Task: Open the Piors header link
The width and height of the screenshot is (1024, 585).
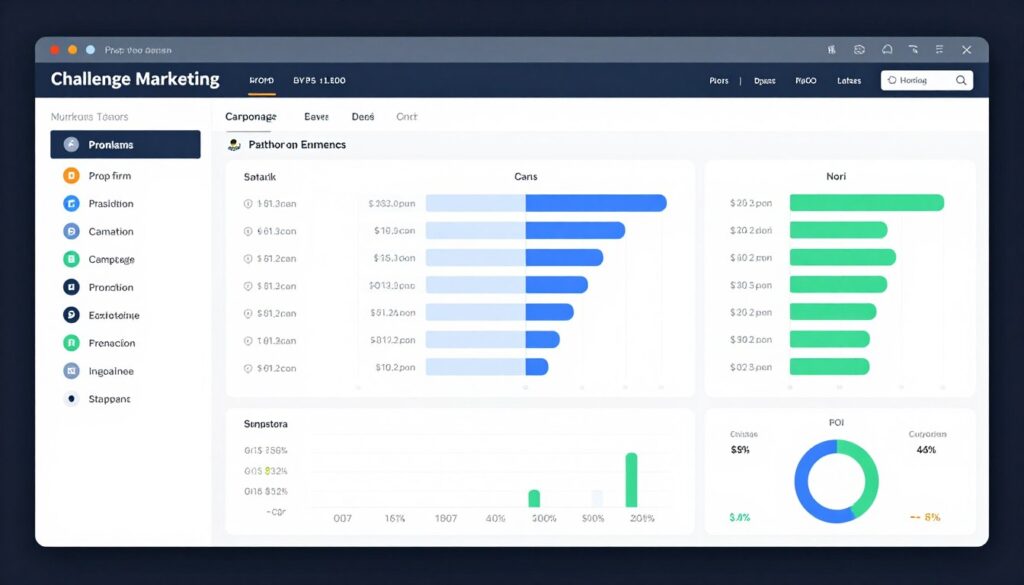Action: click(x=719, y=81)
